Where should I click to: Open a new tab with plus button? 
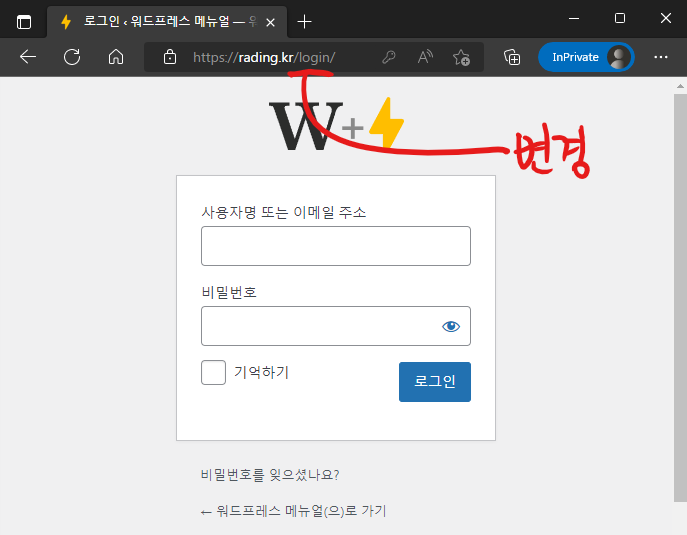pos(304,21)
